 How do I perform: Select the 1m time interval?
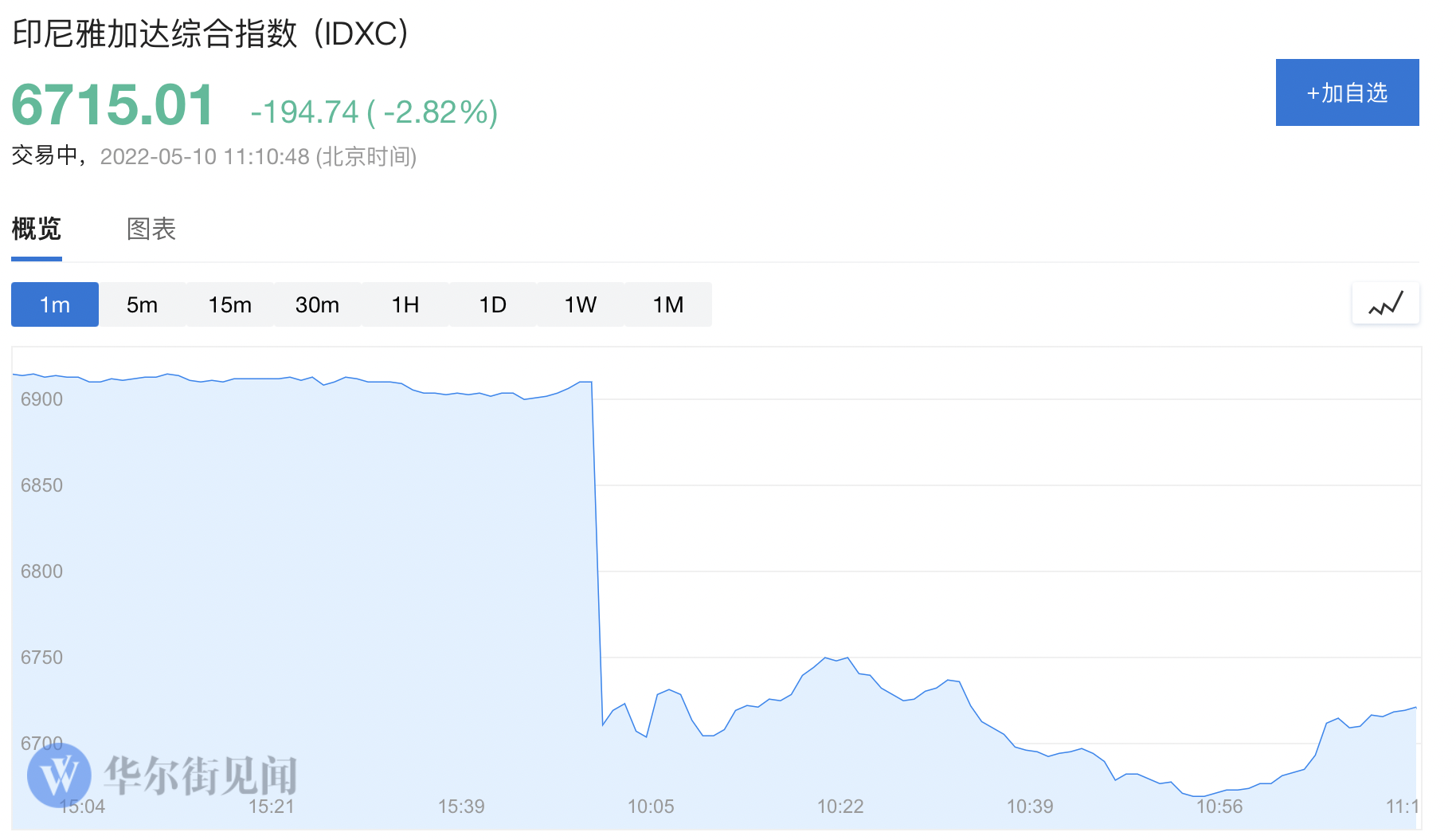[54, 304]
